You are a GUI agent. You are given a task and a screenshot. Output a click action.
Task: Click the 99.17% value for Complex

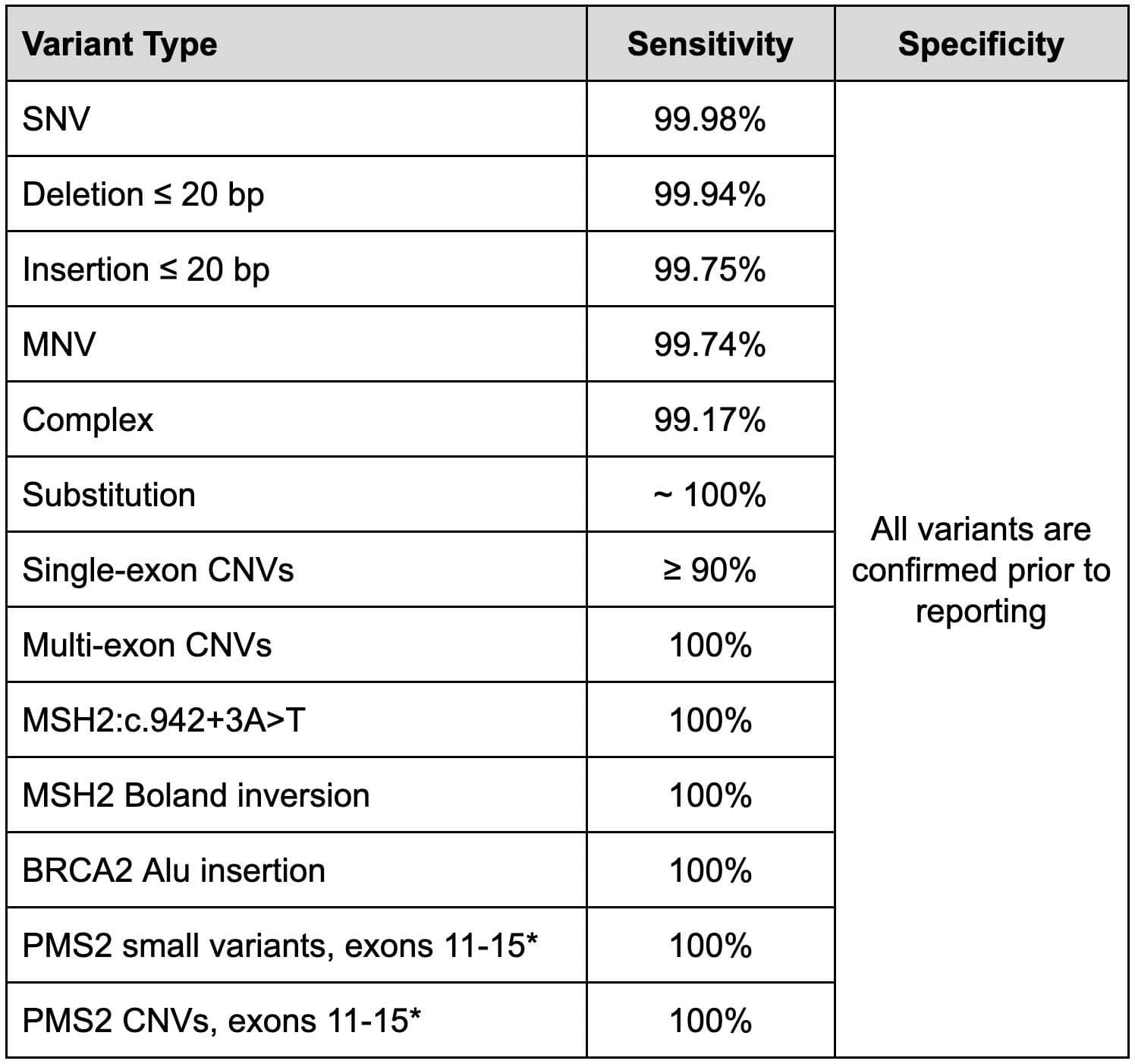(x=710, y=420)
